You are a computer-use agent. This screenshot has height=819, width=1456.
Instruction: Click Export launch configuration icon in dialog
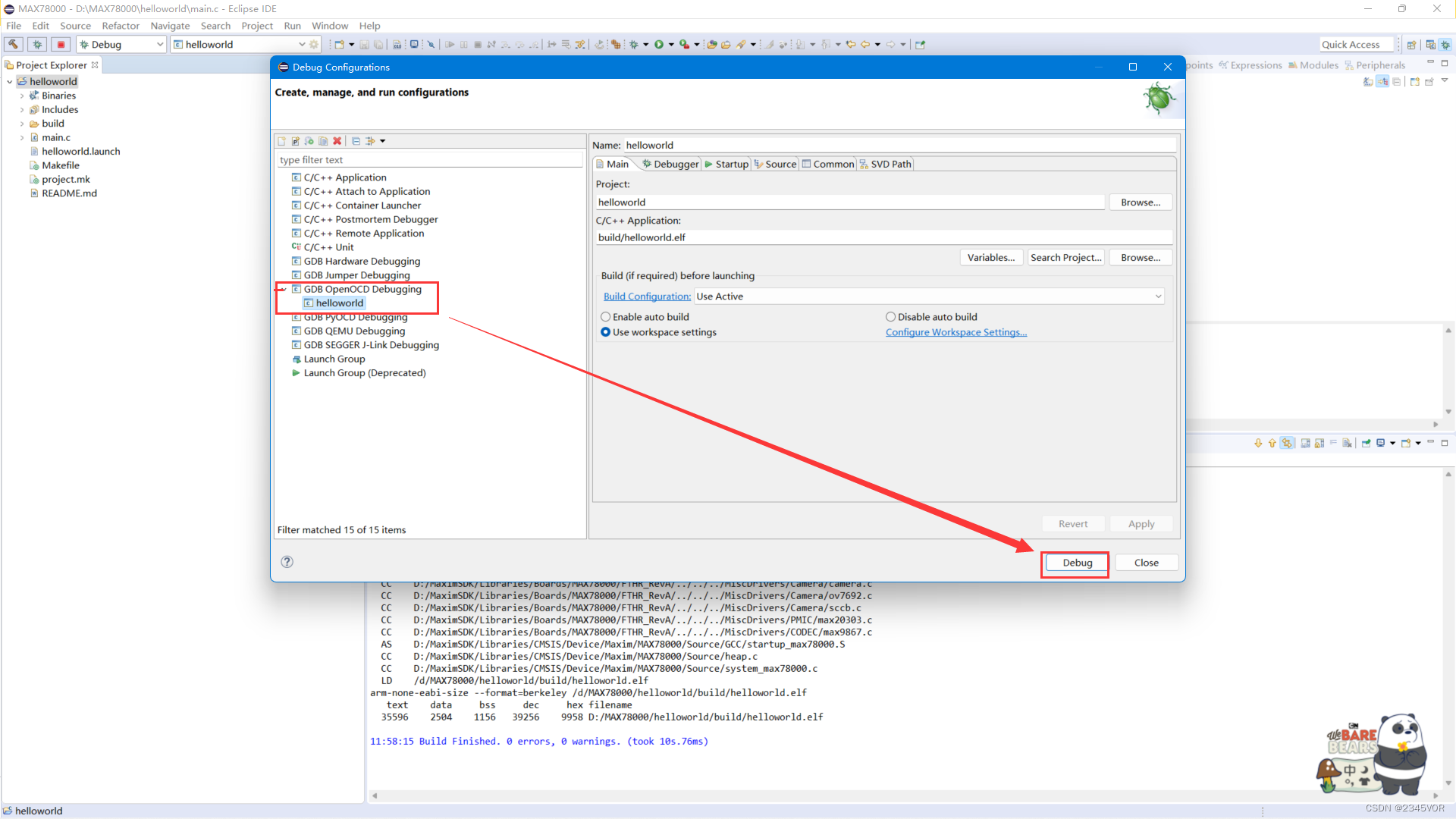pos(309,141)
